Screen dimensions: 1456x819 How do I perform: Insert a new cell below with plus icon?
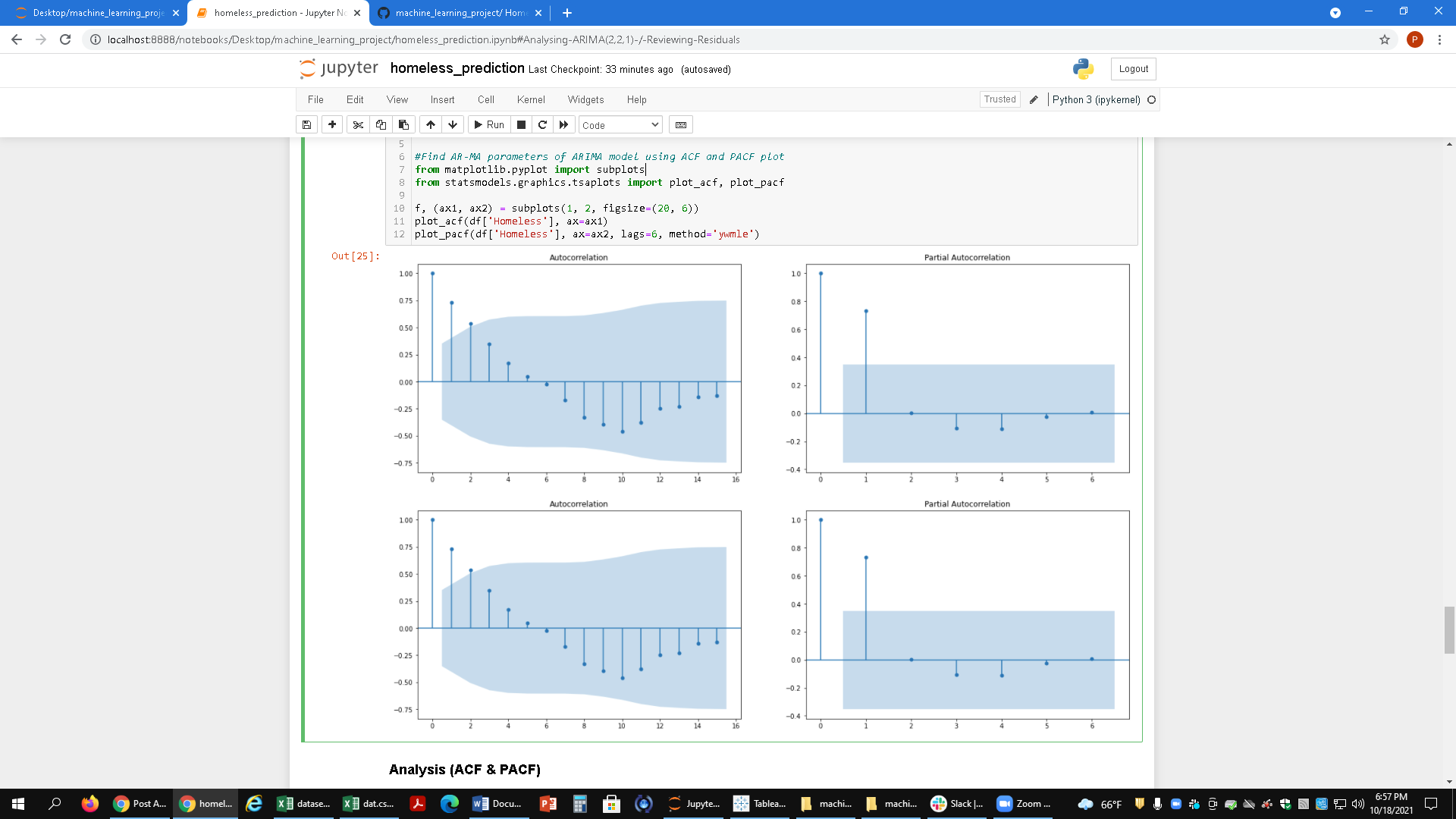[x=332, y=124]
